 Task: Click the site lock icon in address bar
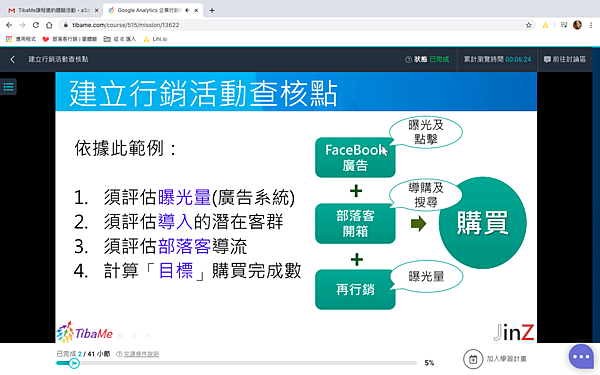(66, 25)
